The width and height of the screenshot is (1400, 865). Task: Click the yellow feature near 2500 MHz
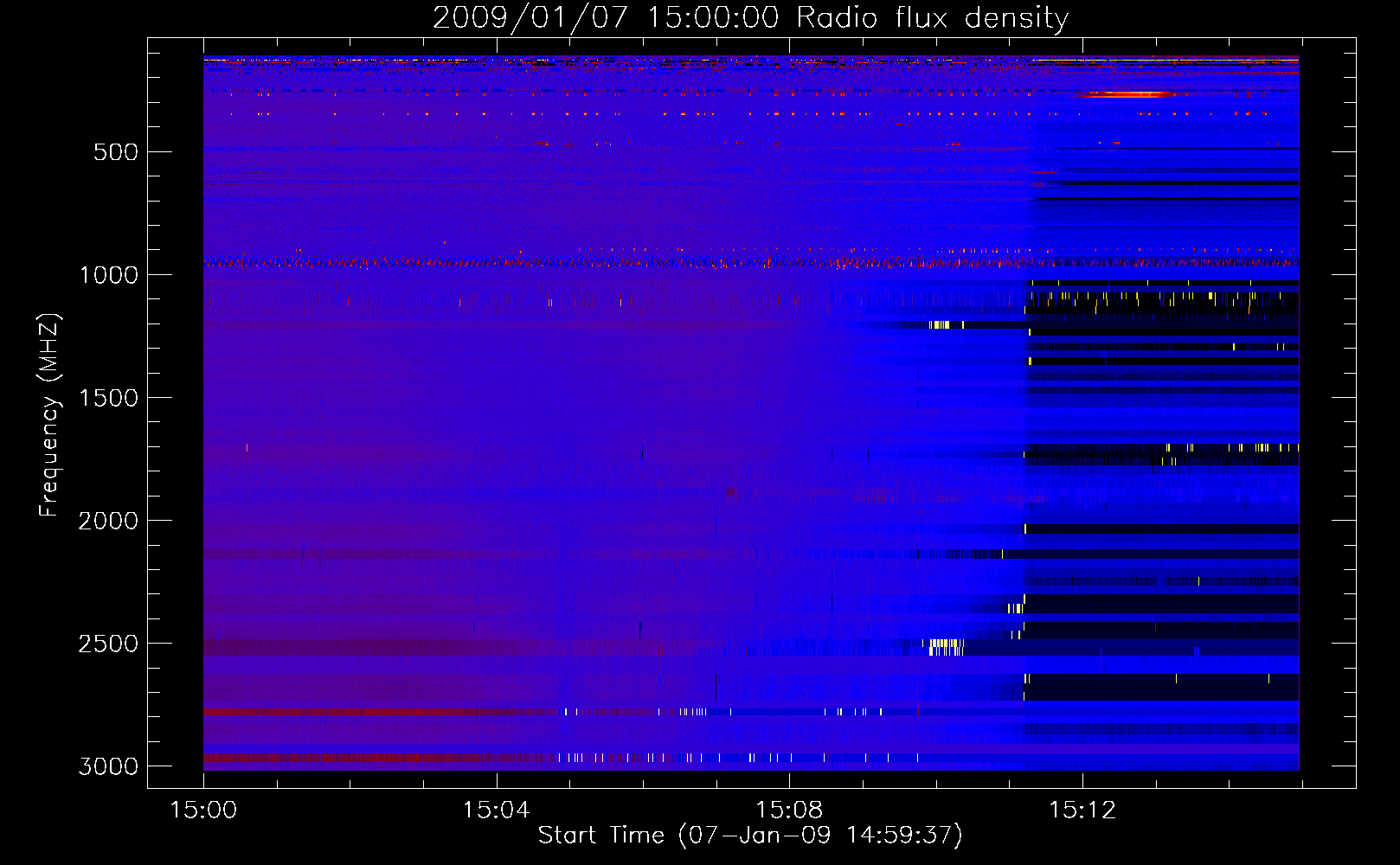pos(945,647)
